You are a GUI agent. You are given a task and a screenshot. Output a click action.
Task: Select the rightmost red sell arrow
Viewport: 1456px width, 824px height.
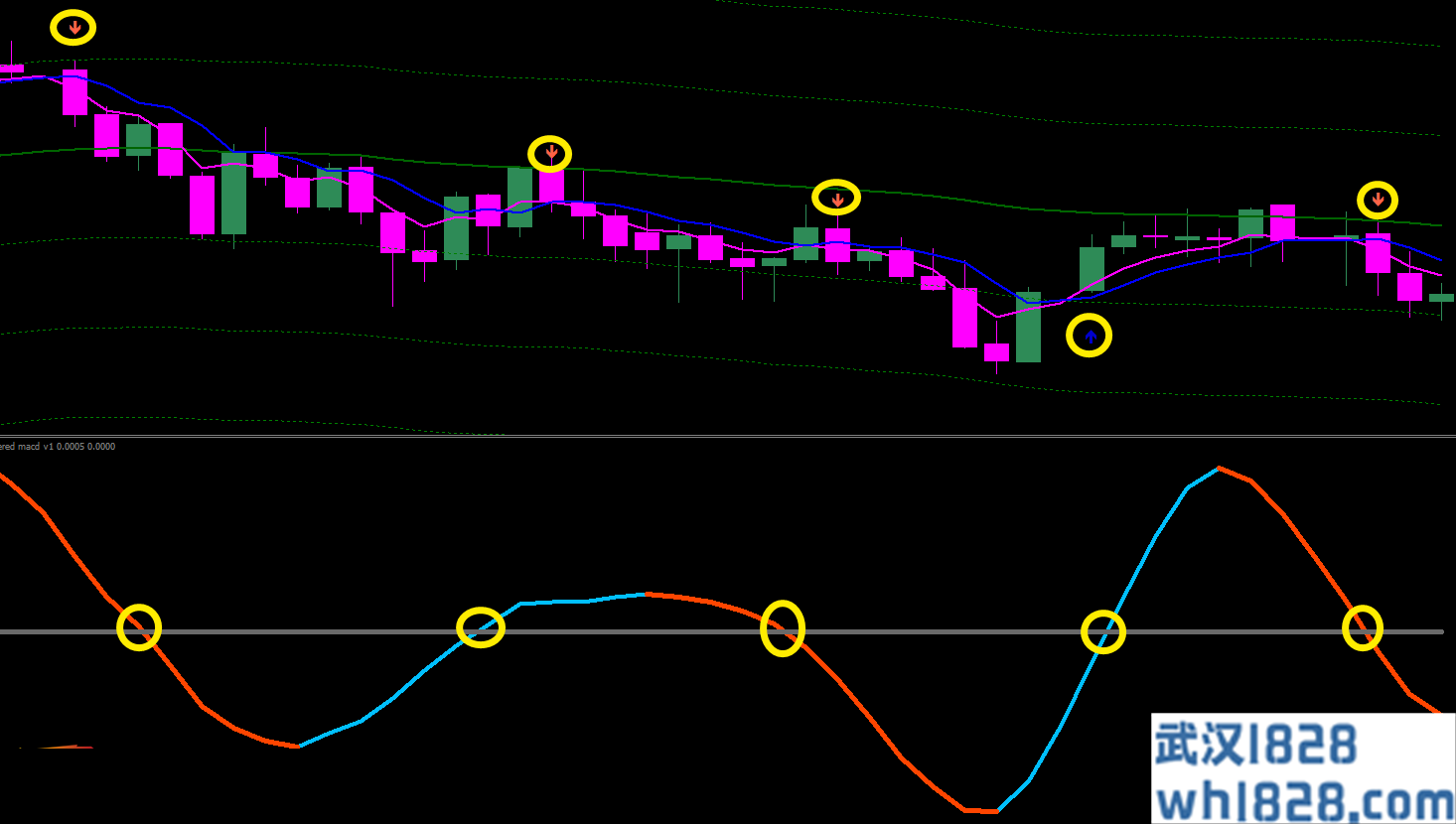tap(1378, 201)
